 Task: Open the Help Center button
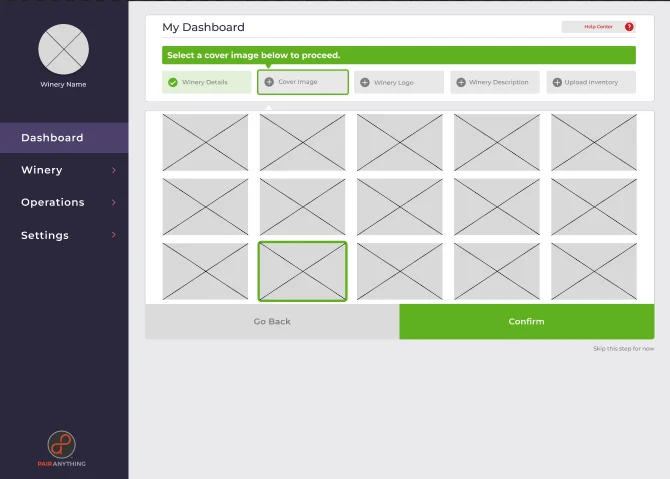[x=599, y=27]
